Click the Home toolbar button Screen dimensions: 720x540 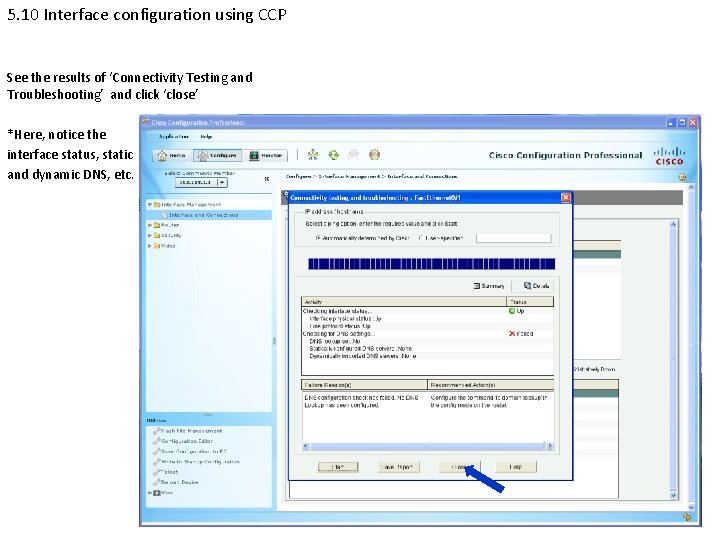point(172,156)
